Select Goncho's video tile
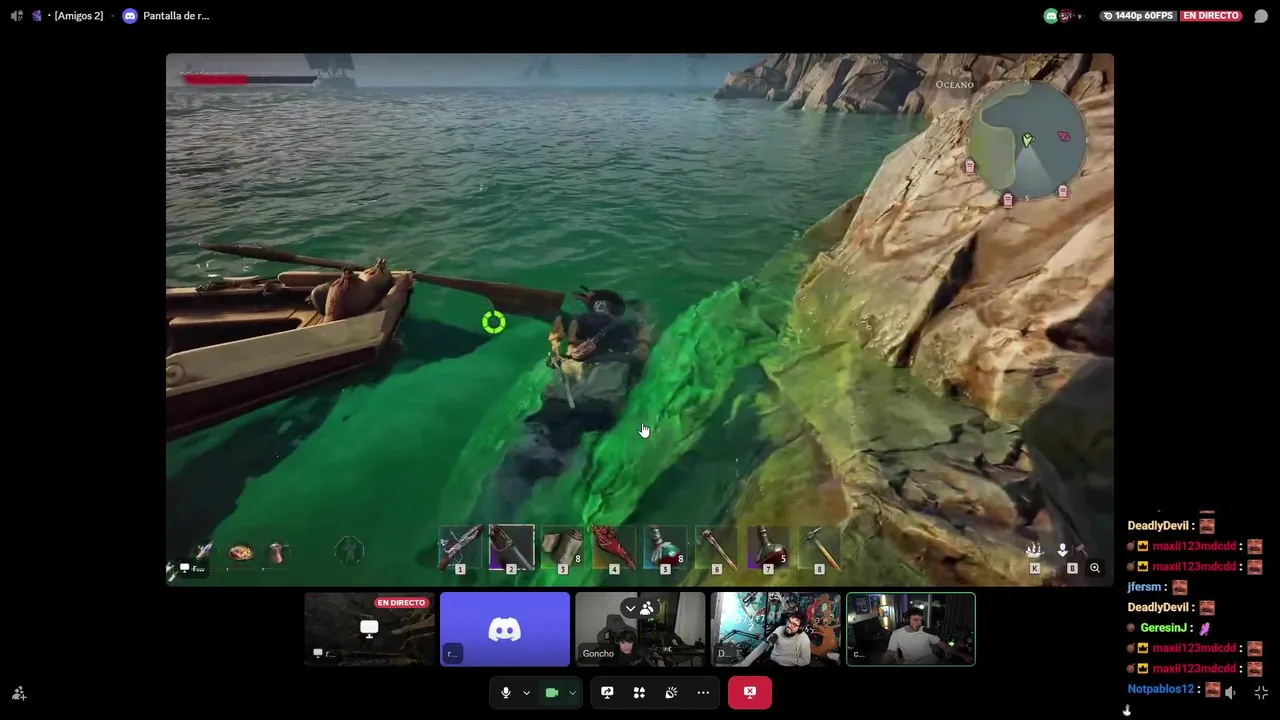 click(x=640, y=629)
